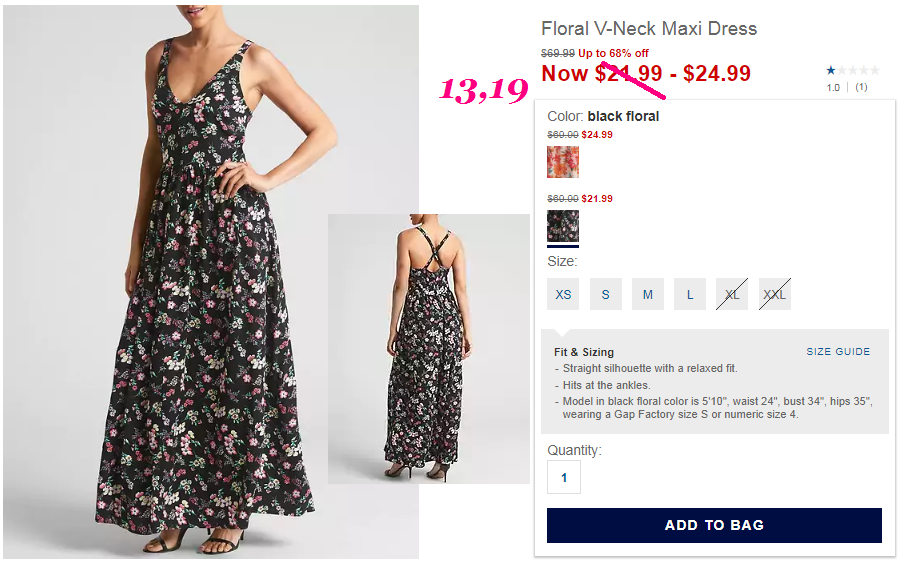This screenshot has width=901, height=563.
Task: Select the crossed-out XXL size
Action: coord(775,294)
